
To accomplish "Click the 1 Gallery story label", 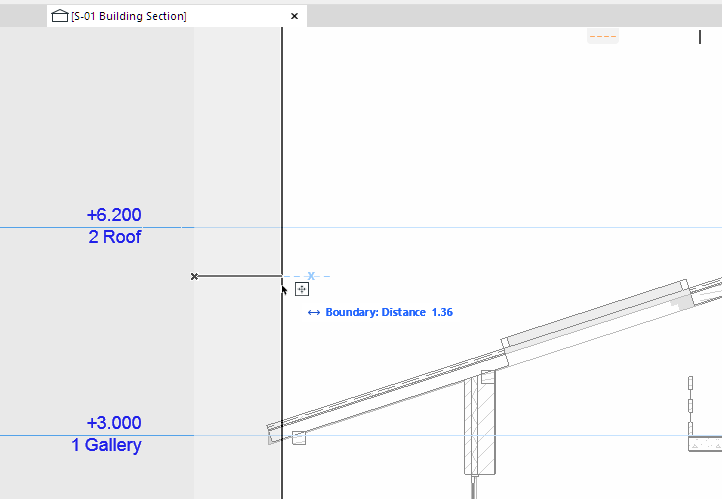I will tap(106, 445).
